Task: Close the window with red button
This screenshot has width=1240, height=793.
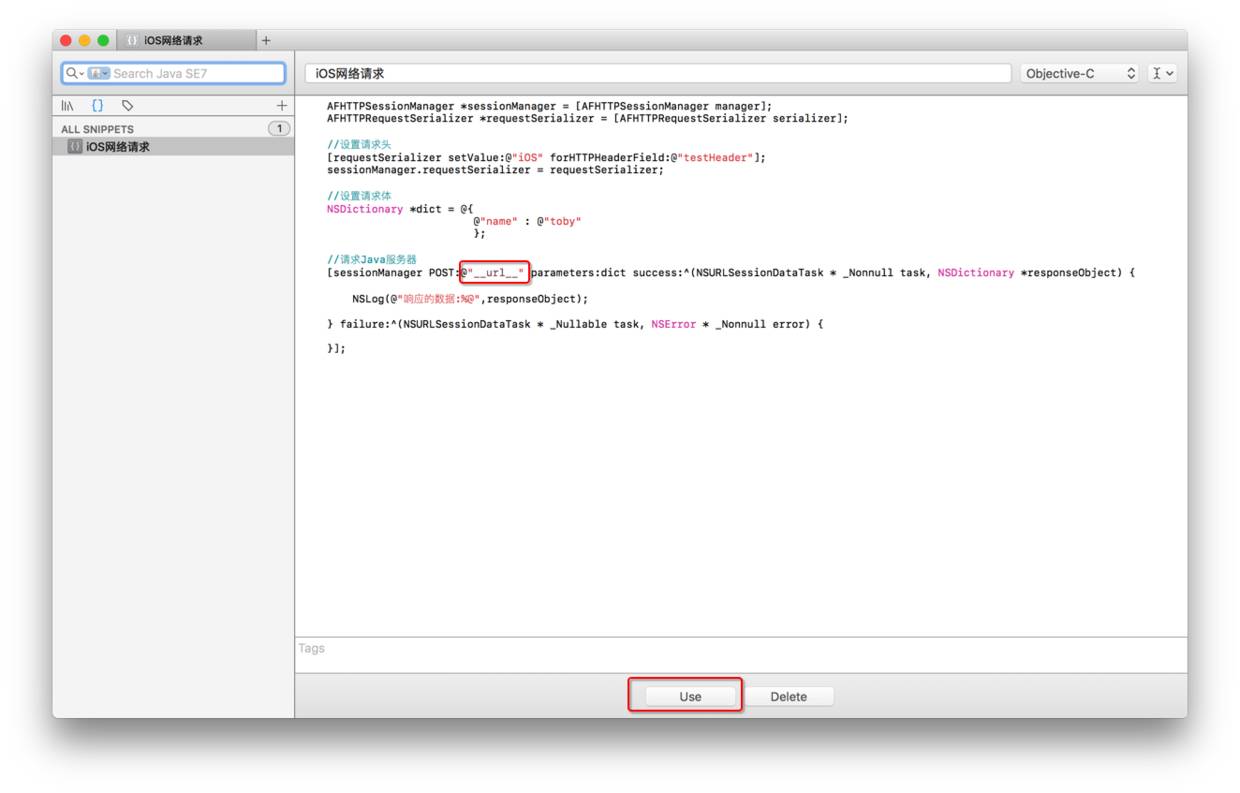Action: click(x=66, y=41)
